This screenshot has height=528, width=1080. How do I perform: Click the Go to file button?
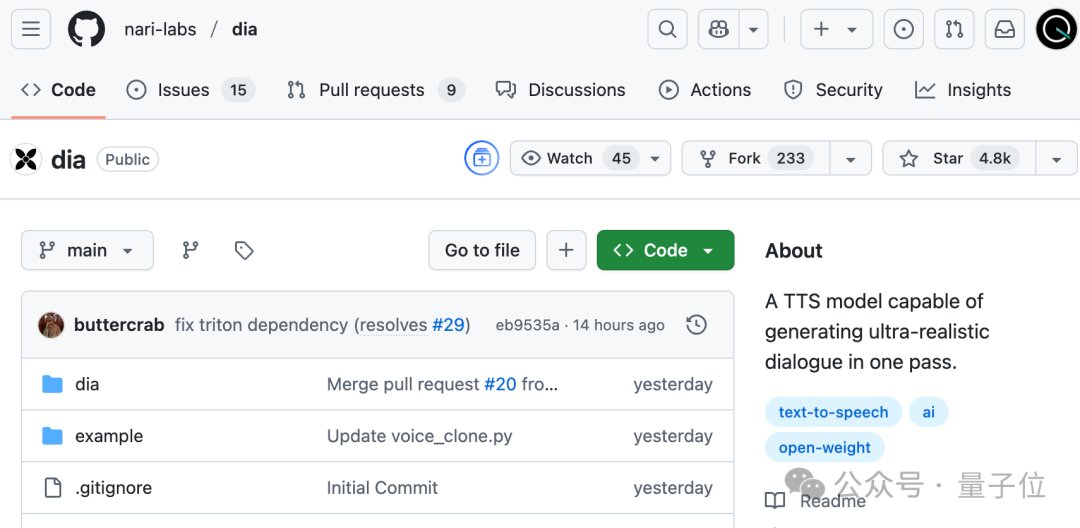[x=482, y=250]
